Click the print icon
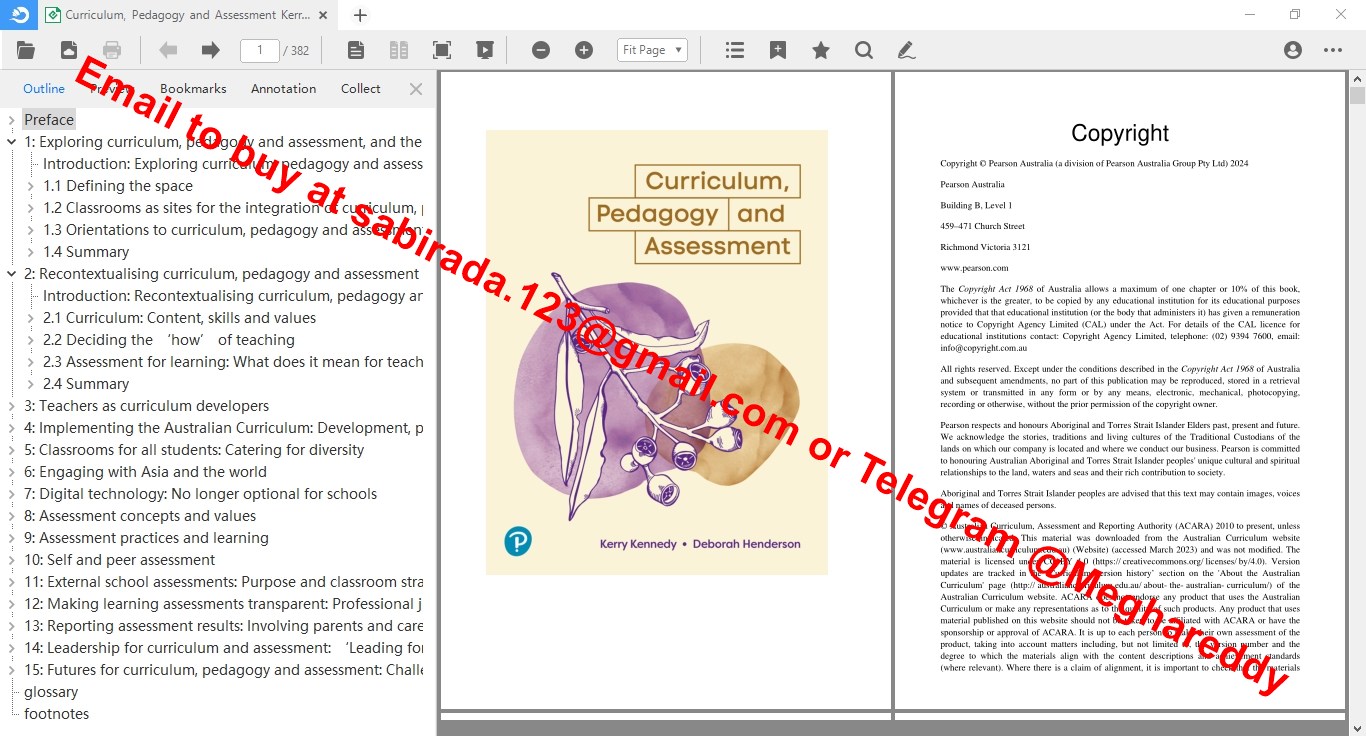1366x736 pixels. [x=112, y=50]
